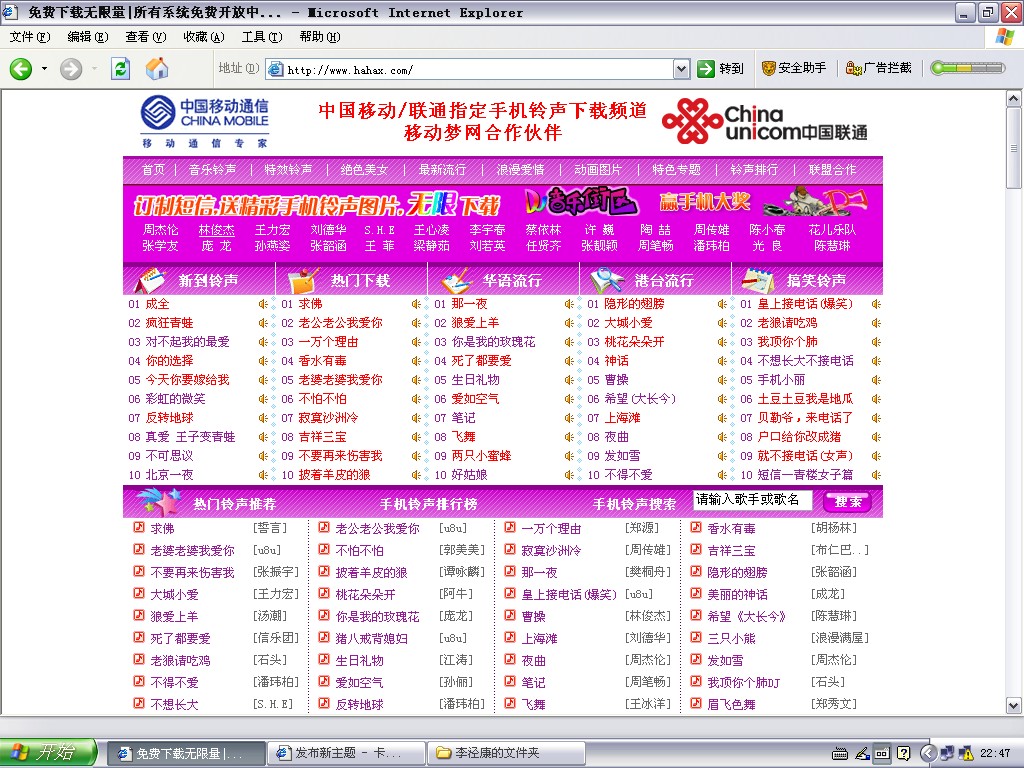1024x768 pixels.
Task: Click the music note icon beside 那一夜
Action: [x=510, y=571]
